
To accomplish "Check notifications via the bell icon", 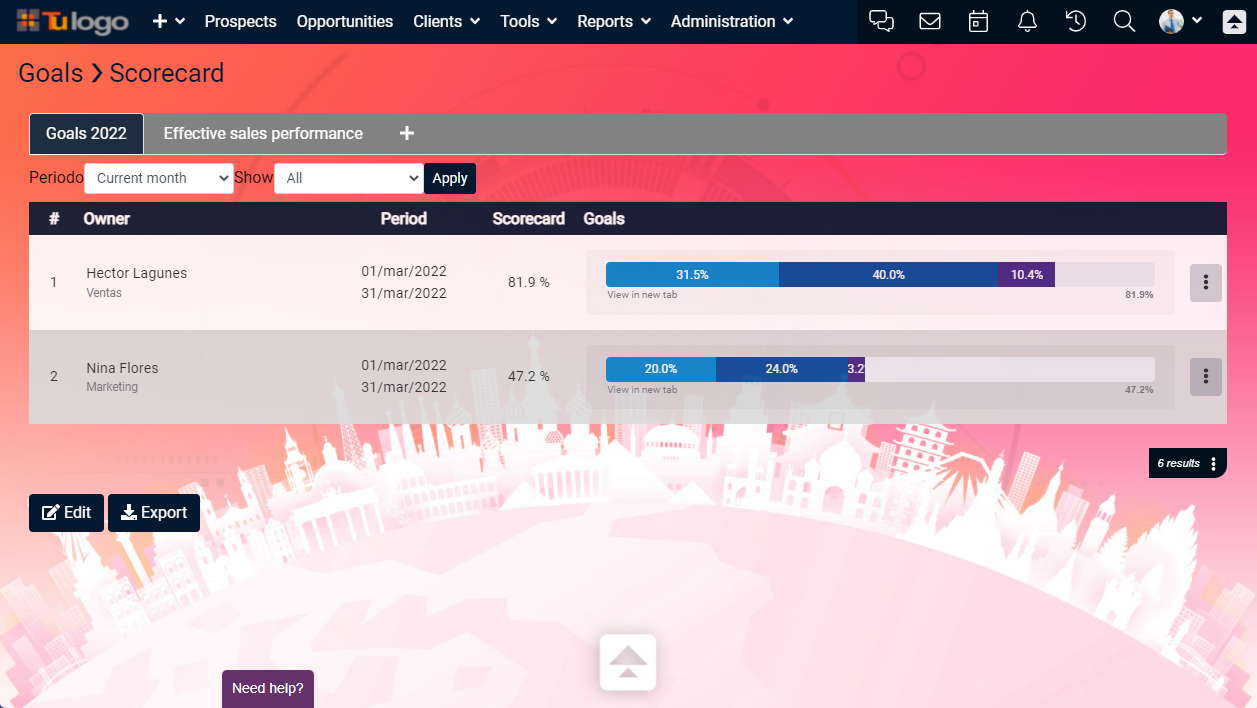I will 1027,20.
